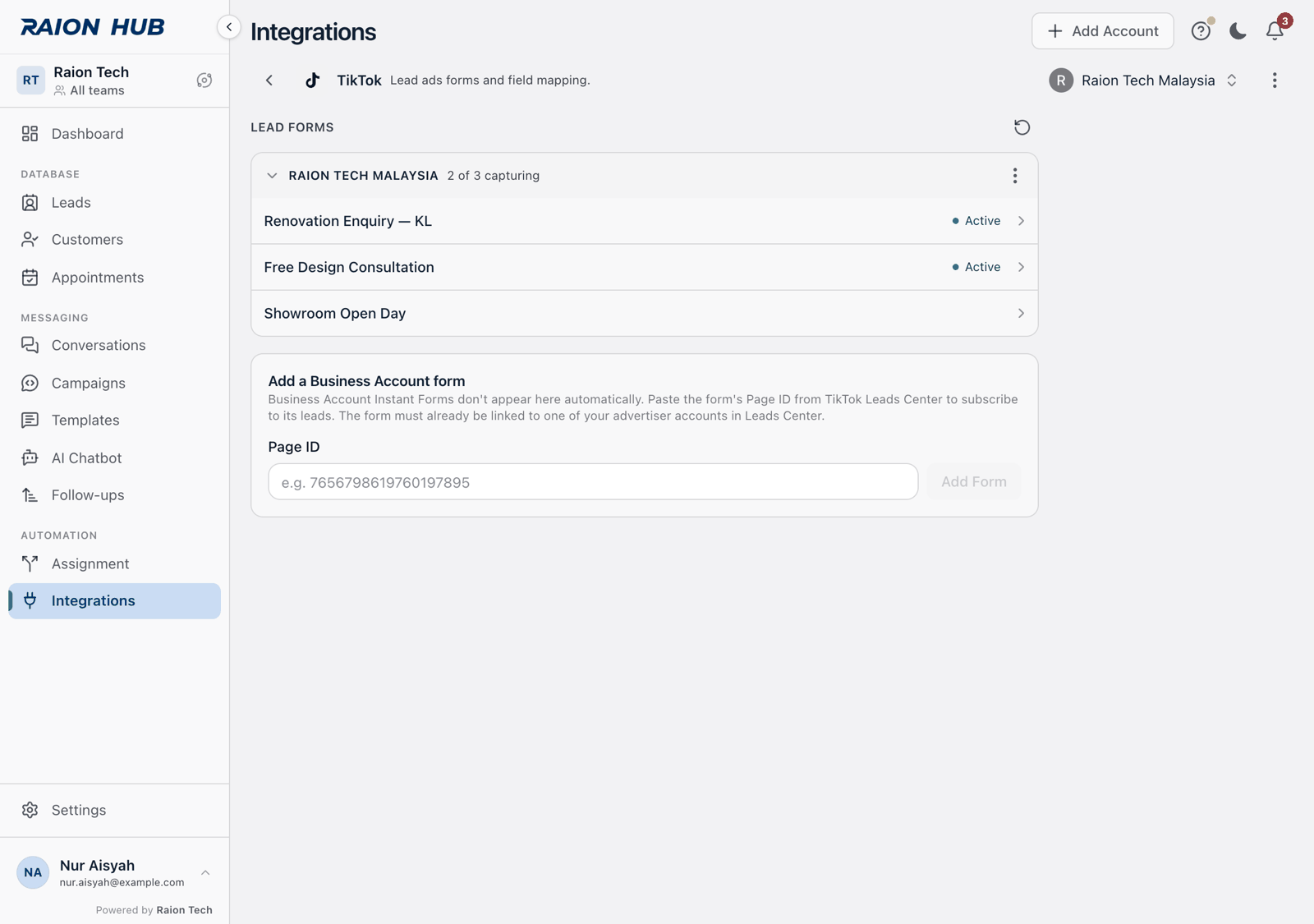Focus the Page ID input field
The height and width of the screenshot is (924, 1314).
point(593,482)
